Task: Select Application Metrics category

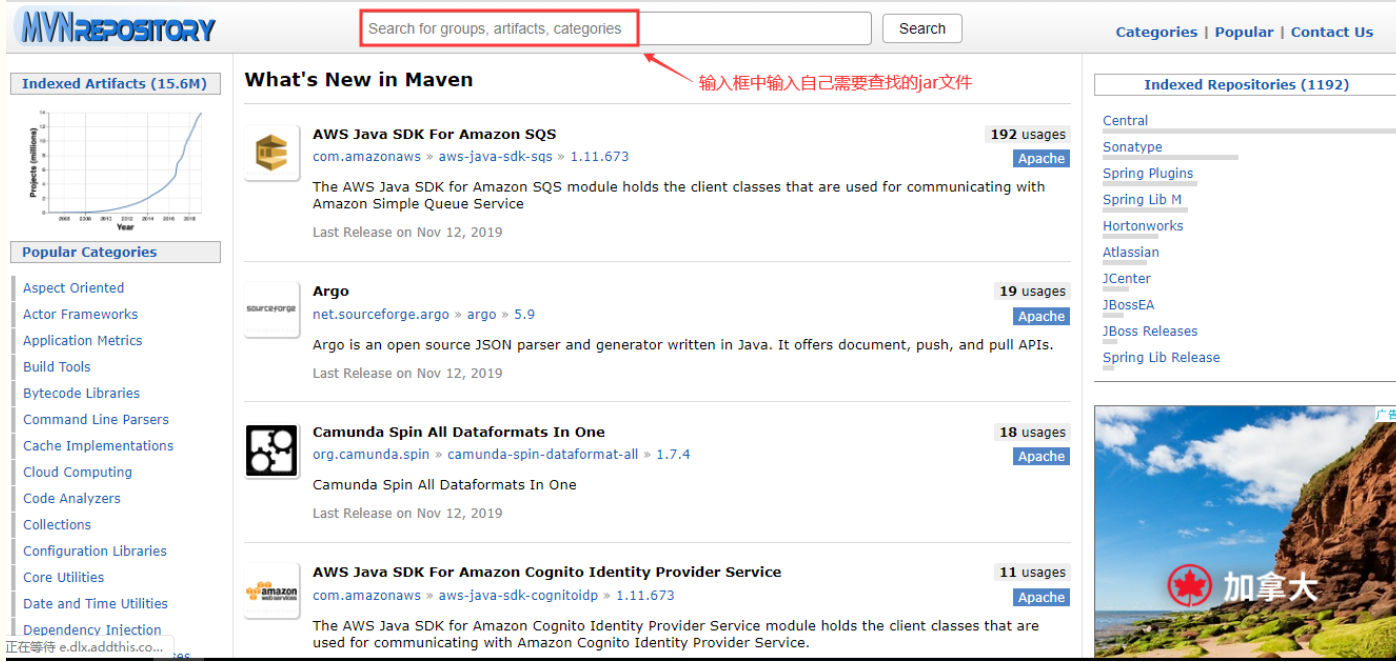Action: 82,341
